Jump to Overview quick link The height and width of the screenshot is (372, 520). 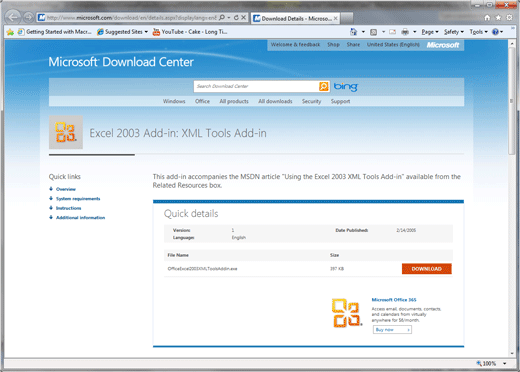coord(66,189)
